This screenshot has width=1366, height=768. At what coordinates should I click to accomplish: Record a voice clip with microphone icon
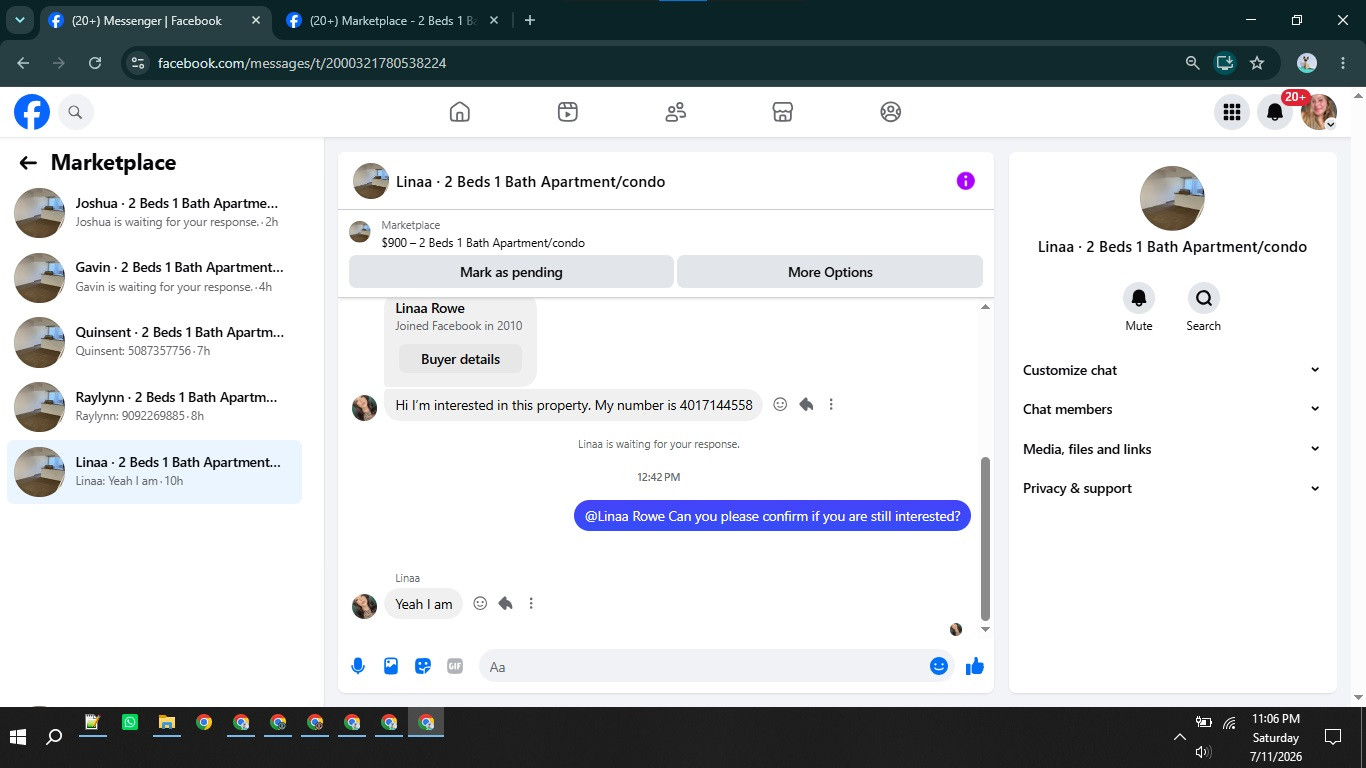(x=358, y=666)
